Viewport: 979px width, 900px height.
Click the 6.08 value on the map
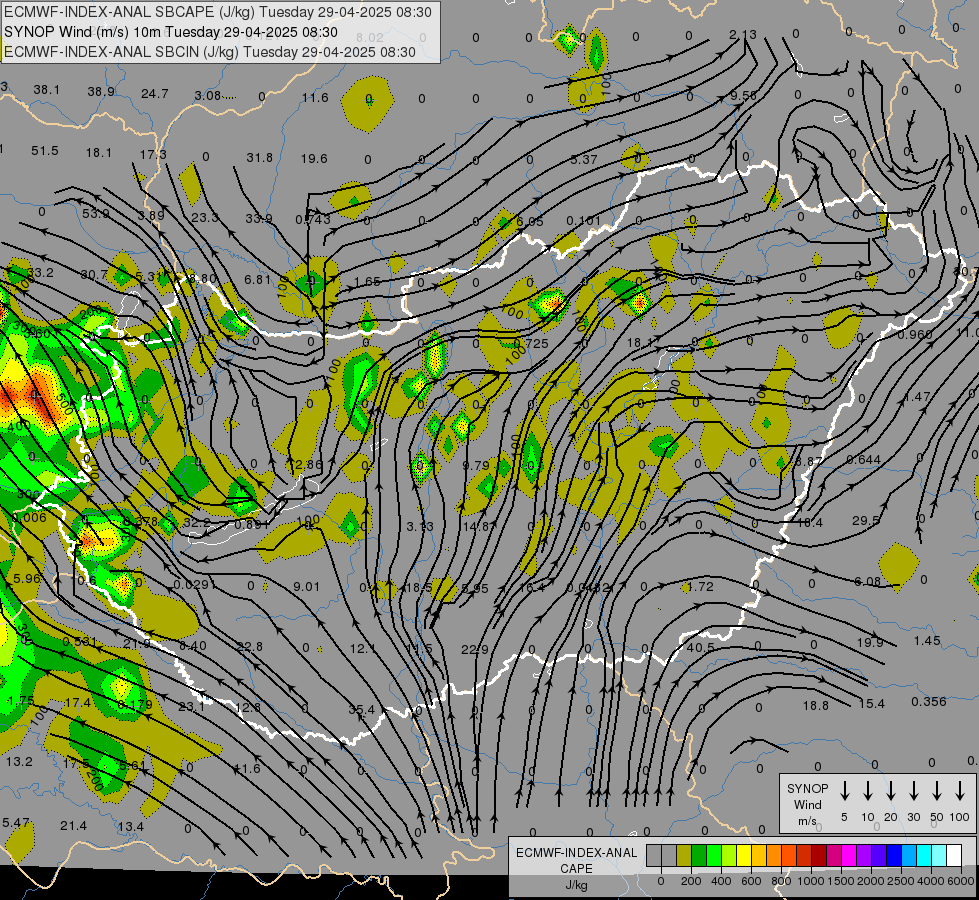[868, 581]
